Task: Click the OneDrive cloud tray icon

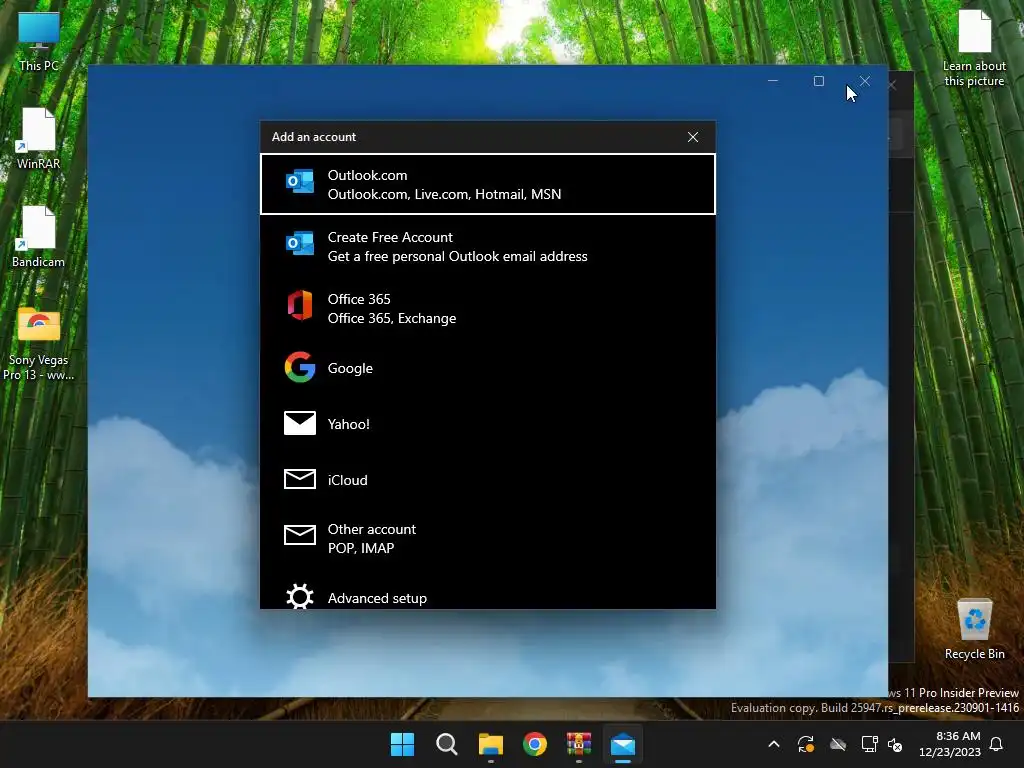Action: (x=838, y=744)
